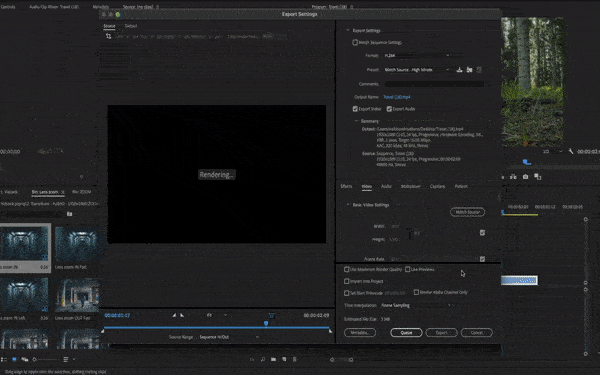Image resolution: width=600 pixels, height=375 pixels.
Task: Open the Effects tab in export dialog
Action: pyautogui.click(x=346, y=186)
